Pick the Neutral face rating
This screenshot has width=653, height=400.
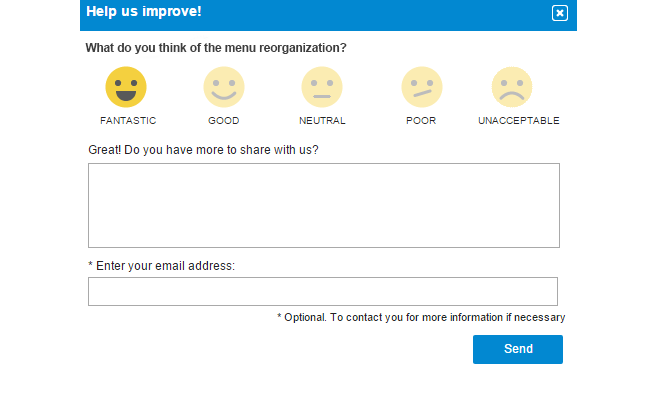[322, 87]
